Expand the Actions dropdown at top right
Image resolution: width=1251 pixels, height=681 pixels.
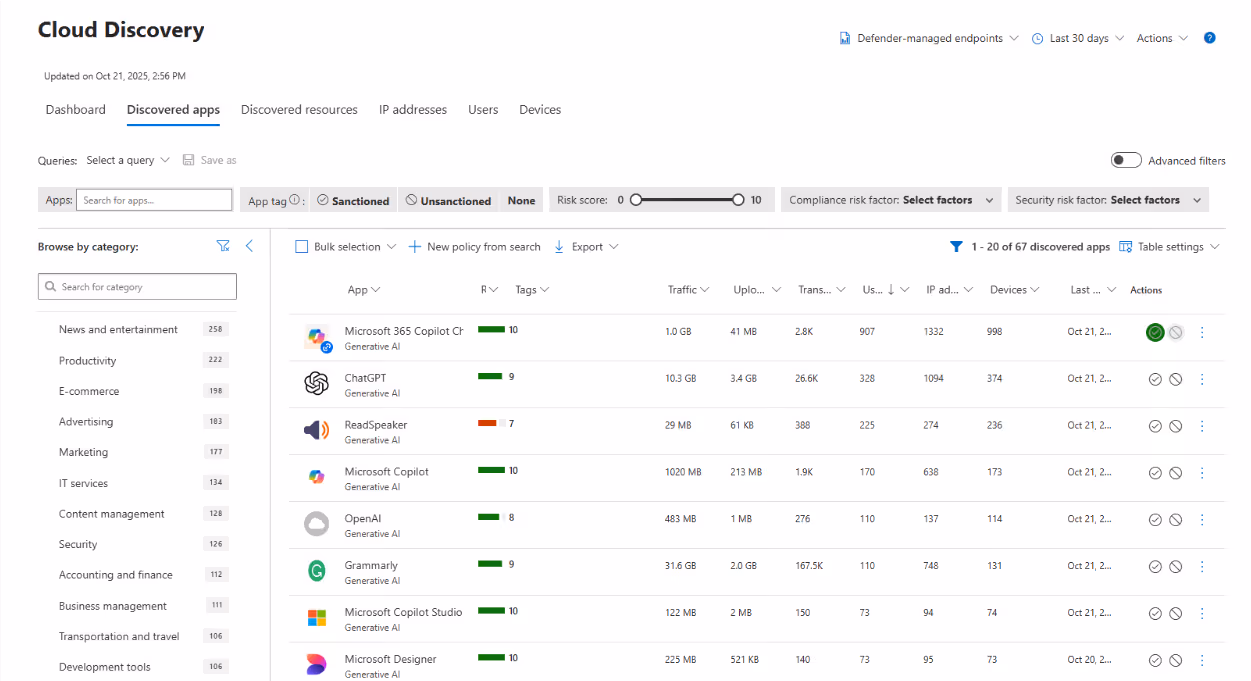pos(1162,38)
